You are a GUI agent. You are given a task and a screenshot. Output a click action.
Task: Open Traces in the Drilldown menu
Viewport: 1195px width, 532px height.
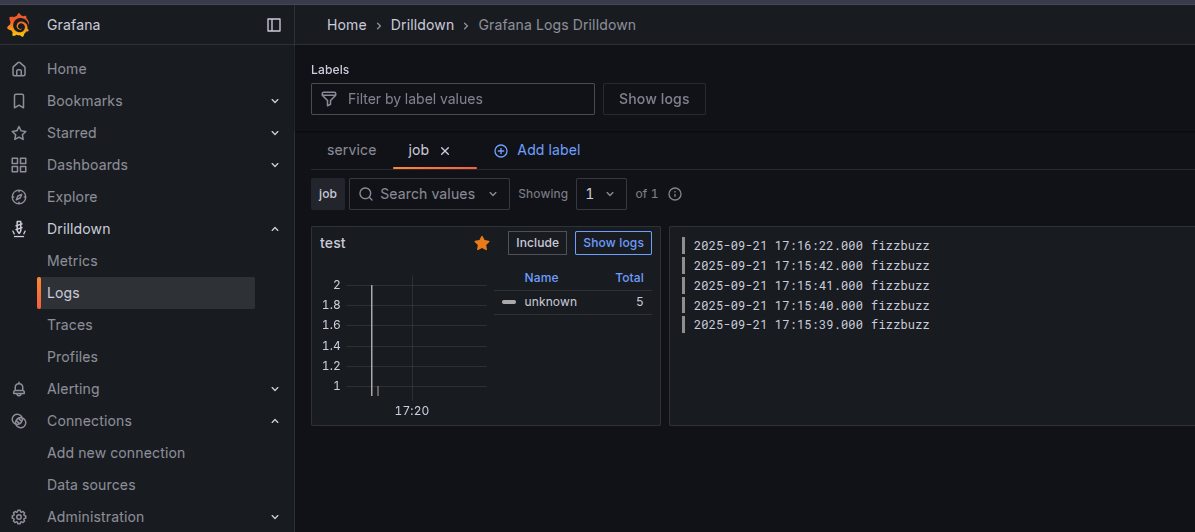click(70, 325)
